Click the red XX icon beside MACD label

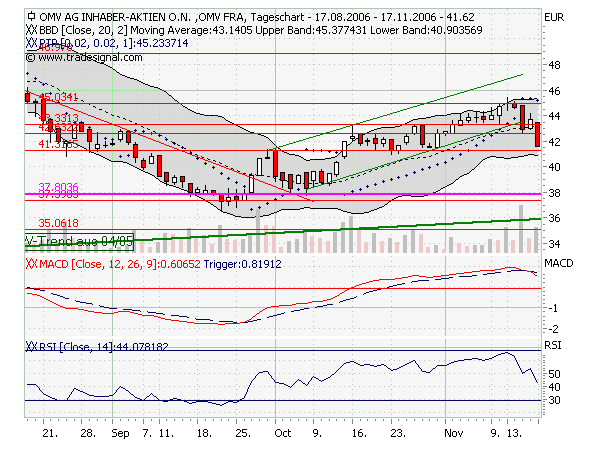pos(31,264)
